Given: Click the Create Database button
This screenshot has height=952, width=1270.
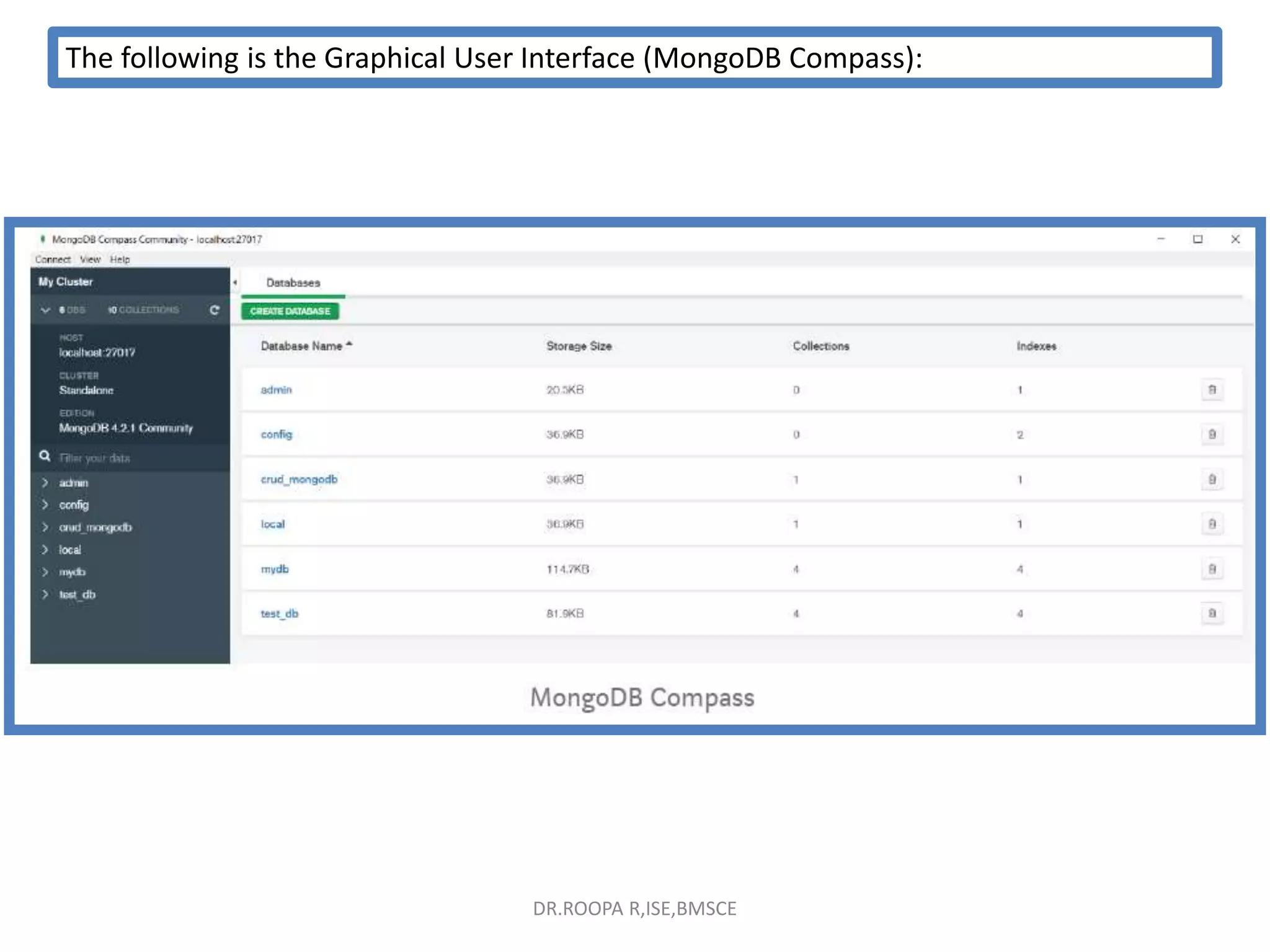Looking at the screenshot, I should click(x=290, y=311).
